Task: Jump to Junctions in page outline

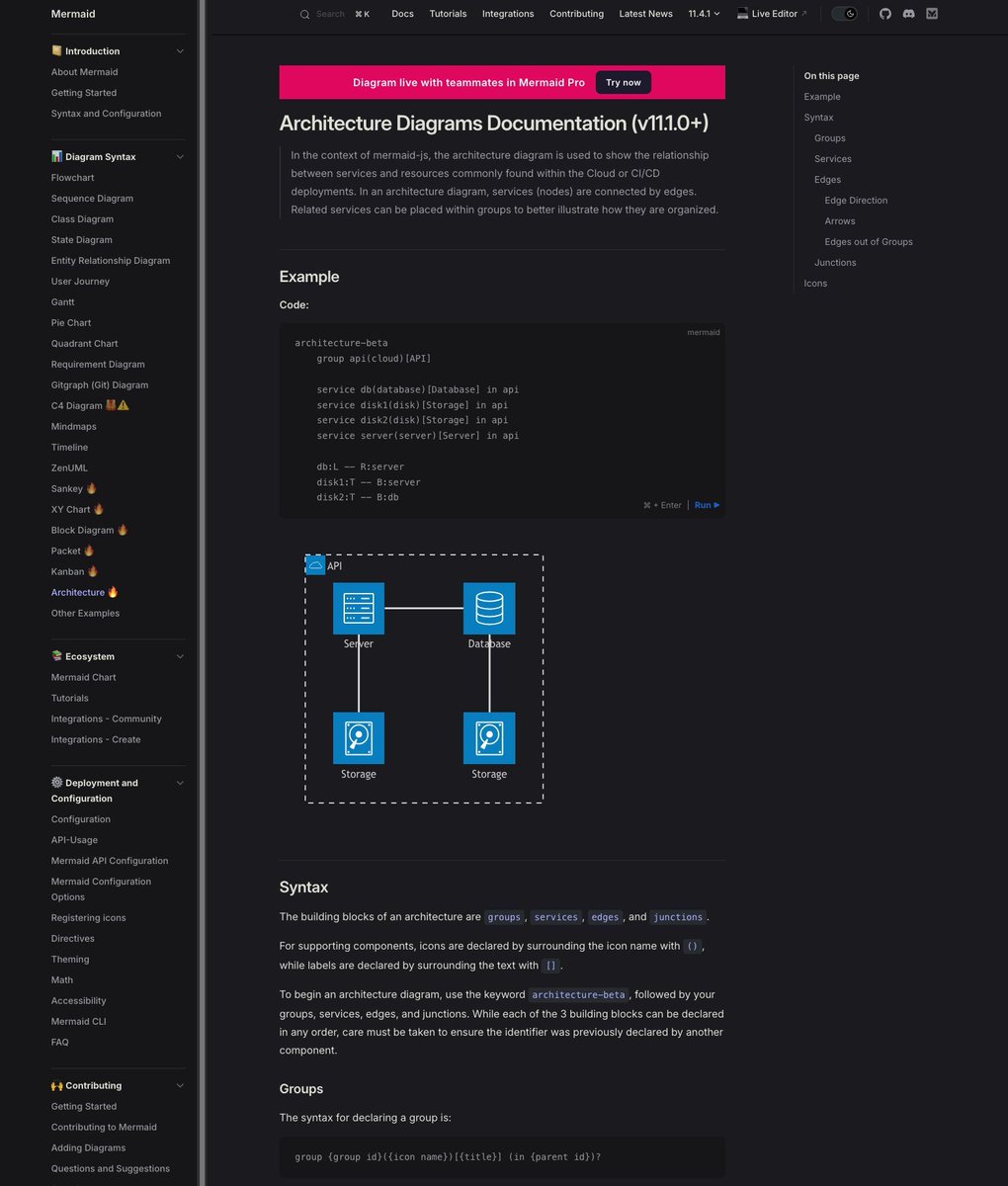Action: coord(835,263)
